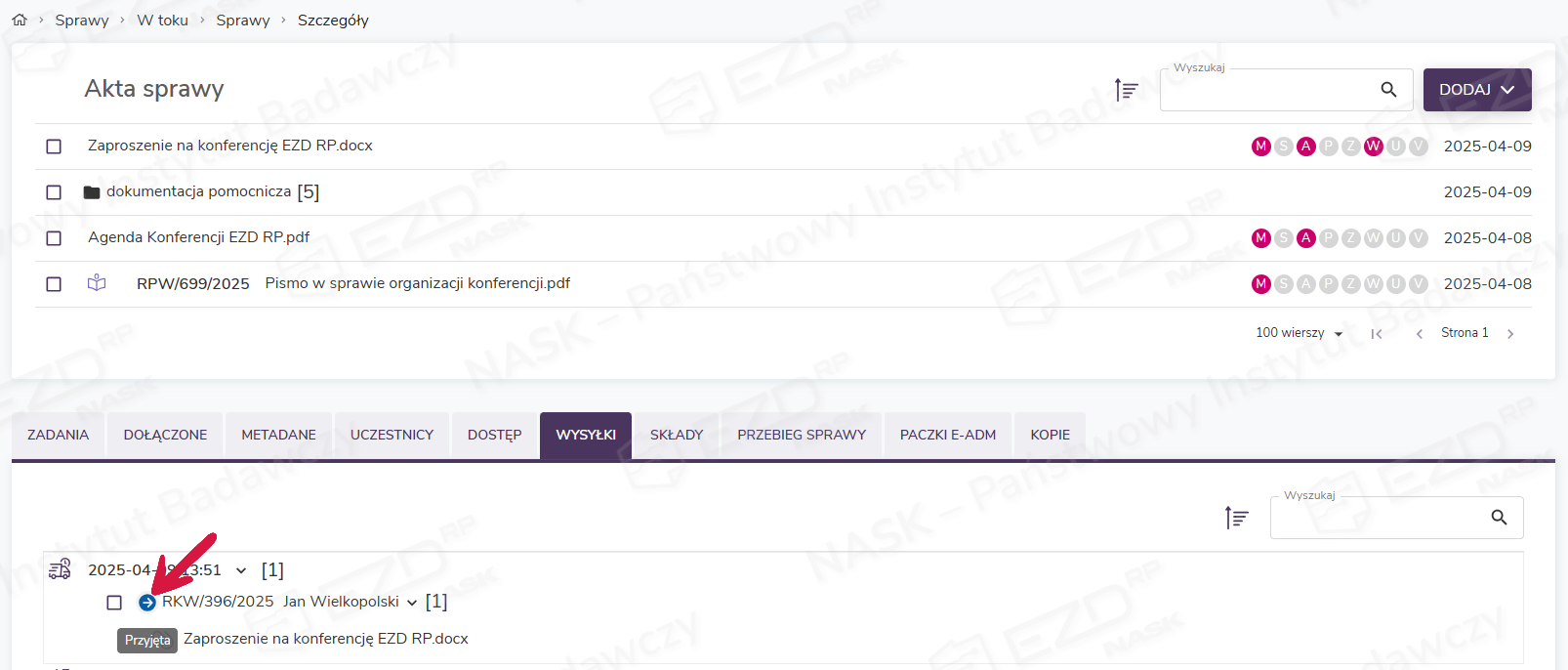Switch to the ZADANIA tab
Image resolution: width=1568 pixels, height=670 pixels.
click(58, 436)
